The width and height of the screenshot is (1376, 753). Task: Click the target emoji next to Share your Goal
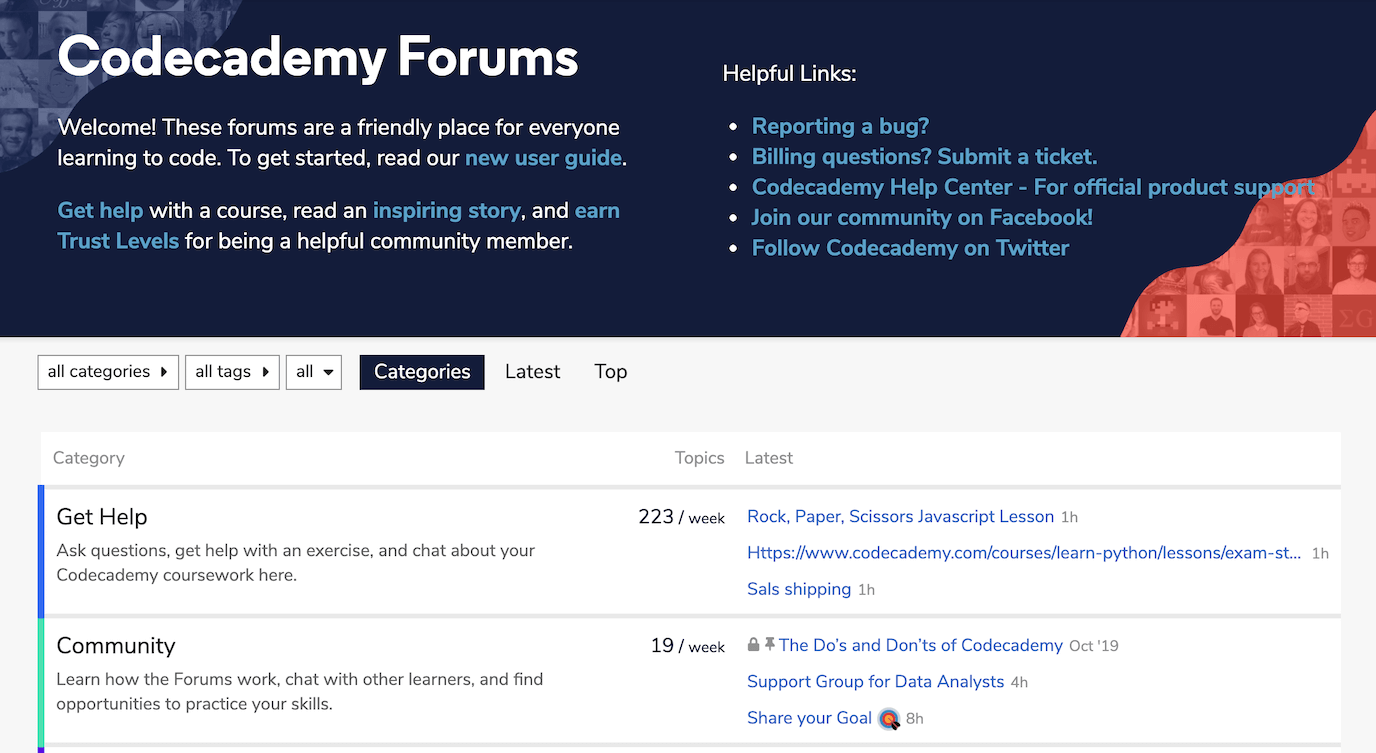click(x=889, y=718)
